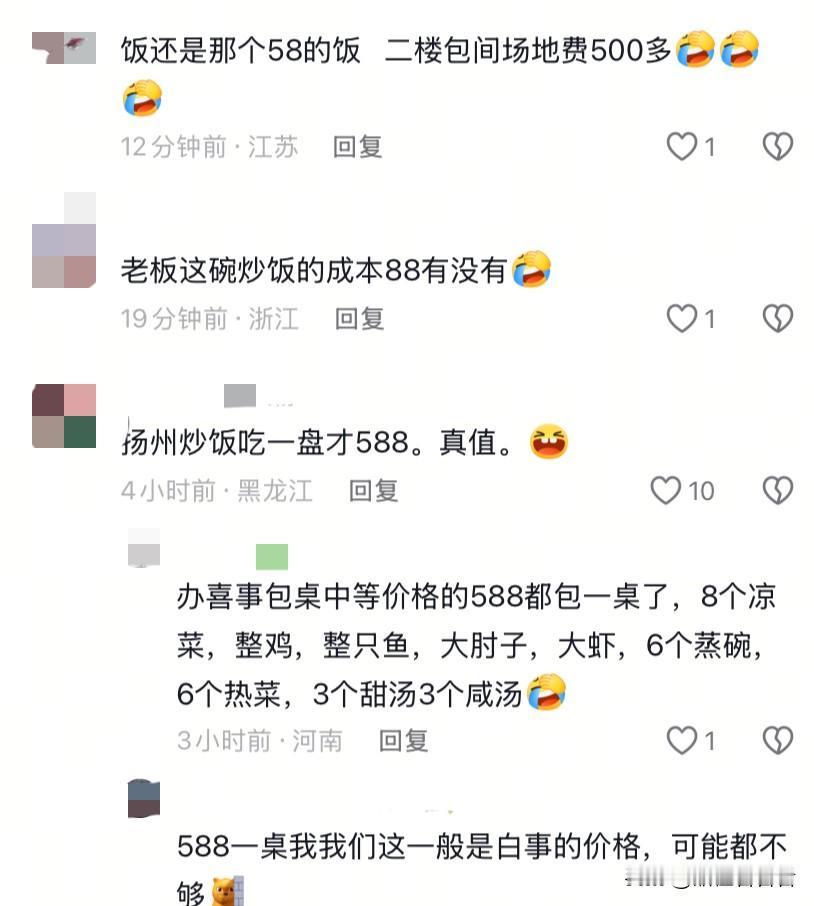Like the Henan wedding banquet reply
Image resolution: width=814 pixels, height=906 pixels.
682,740
